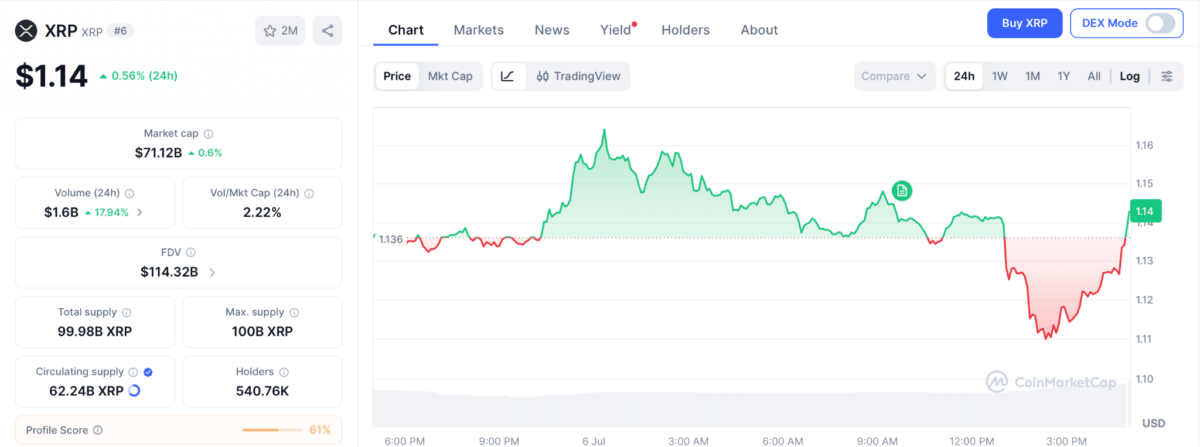Expand Volume (24h) details chevron

tap(139, 212)
